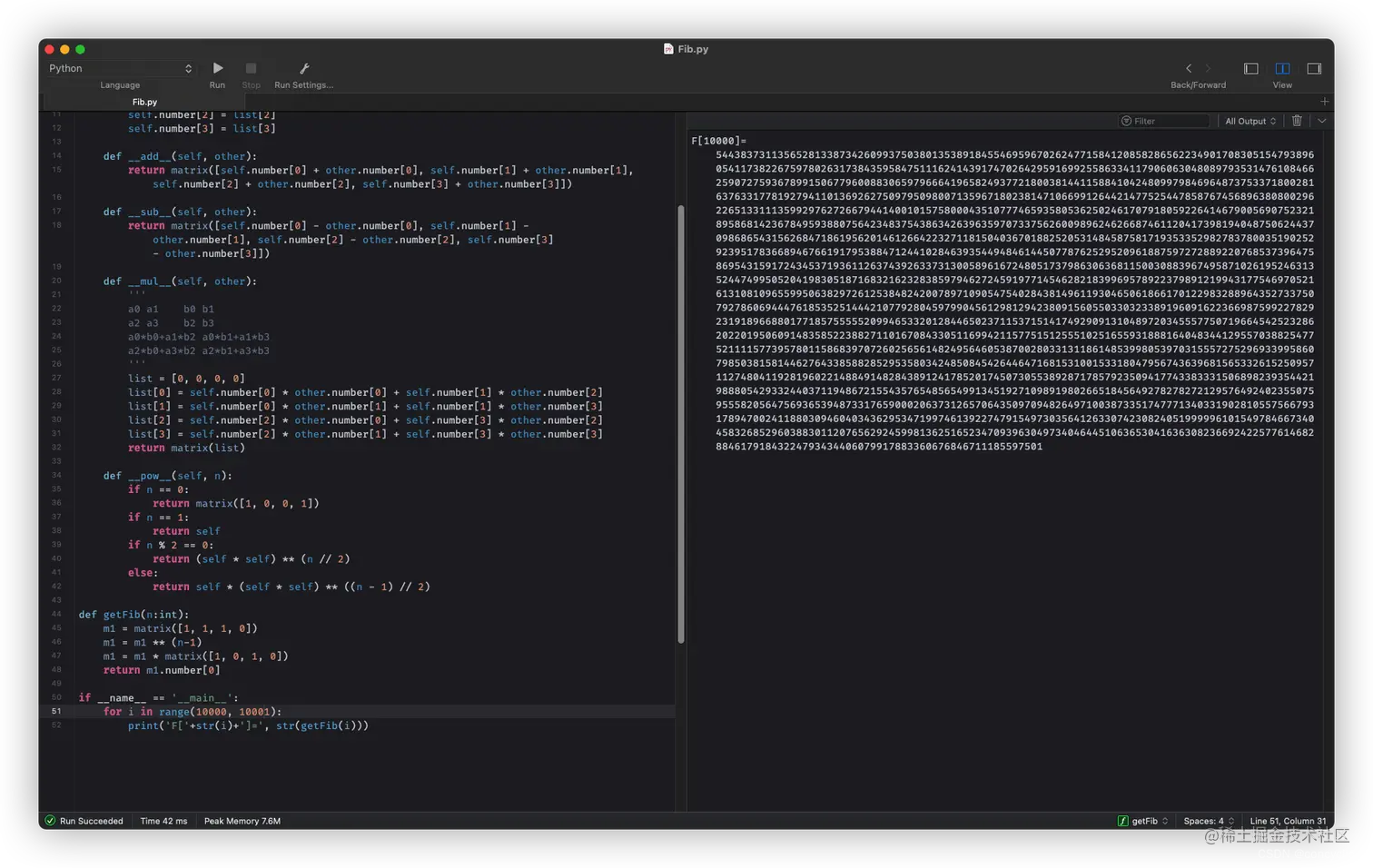The image size is (1373, 868).
Task: Open the Python language selector
Action: pos(120,69)
